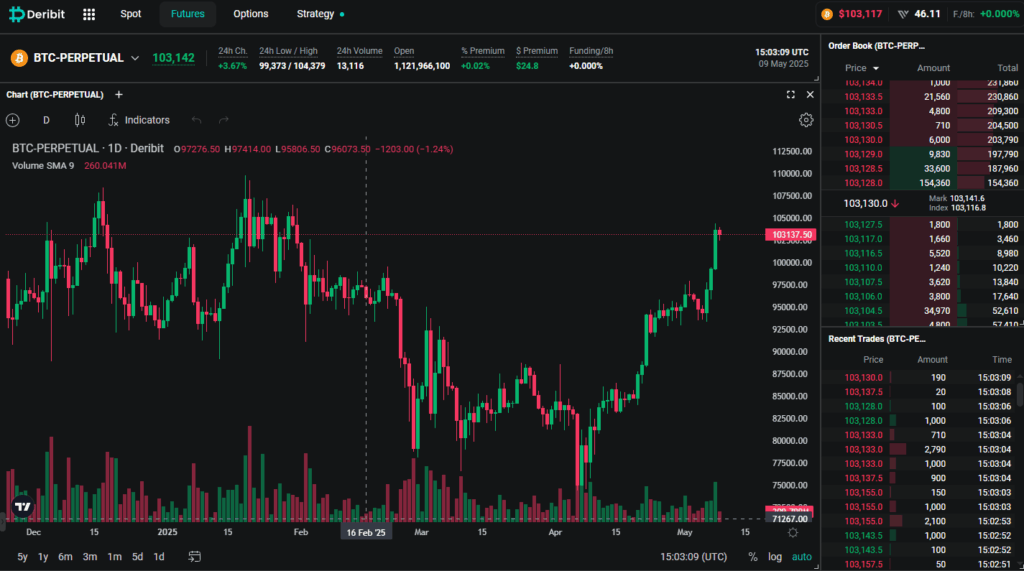Click the % Premium label
The height and width of the screenshot is (571, 1024).
click(483, 51)
